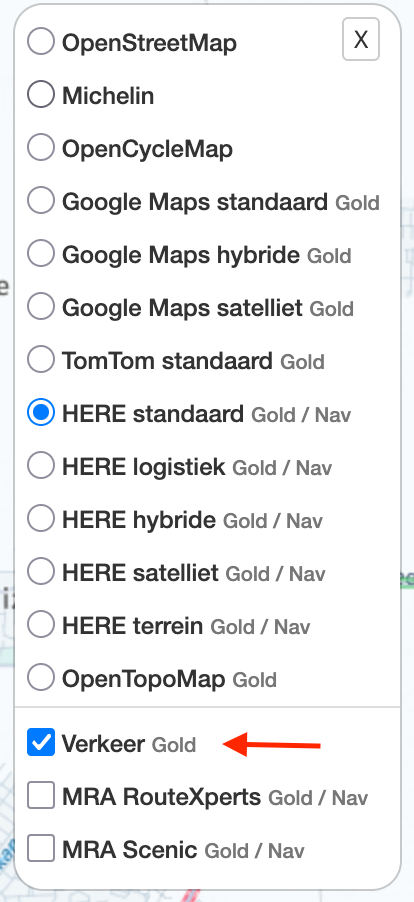Click the MRA Scenic label text
The image size is (414, 902).
tap(129, 850)
